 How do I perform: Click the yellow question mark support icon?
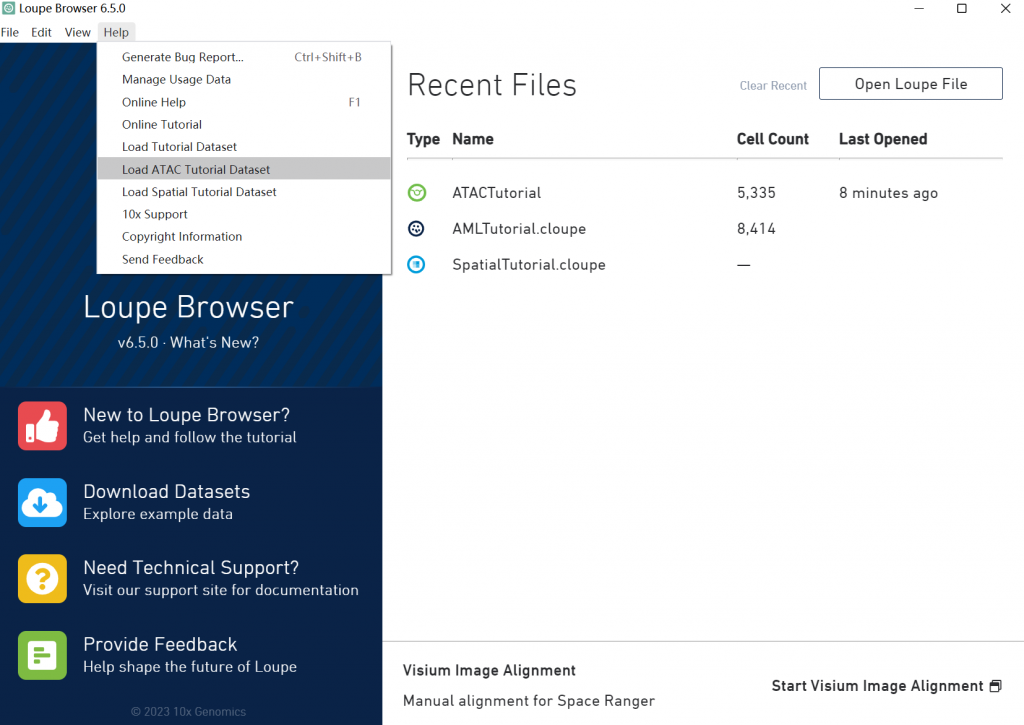point(42,579)
